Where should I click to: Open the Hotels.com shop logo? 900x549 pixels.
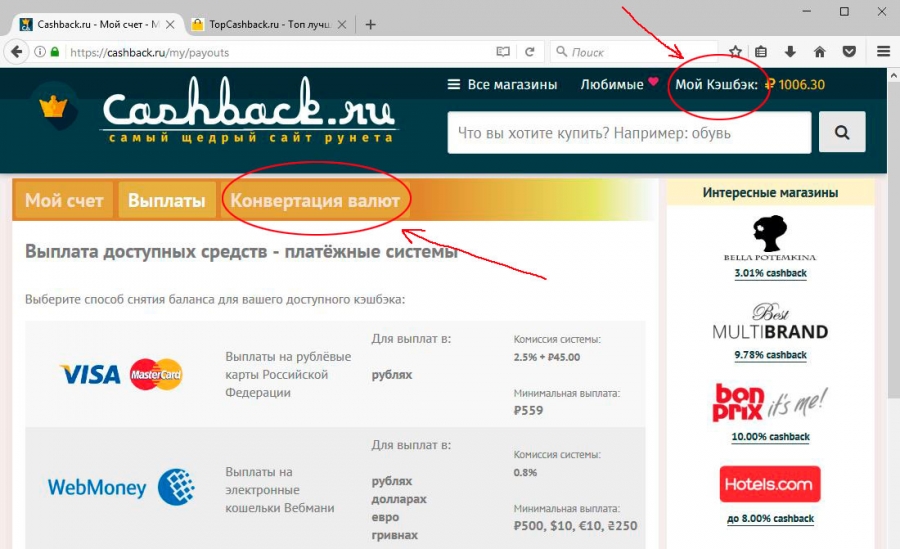point(770,484)
